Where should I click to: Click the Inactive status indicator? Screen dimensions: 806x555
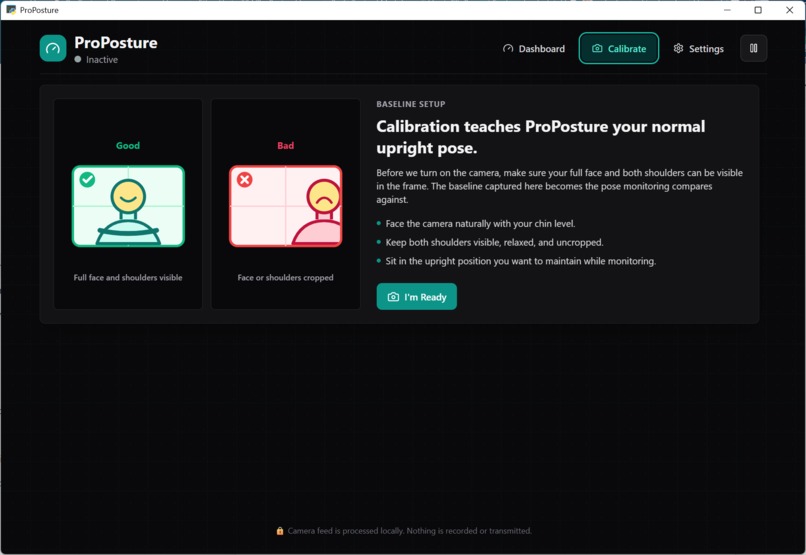tap(96, 60)
